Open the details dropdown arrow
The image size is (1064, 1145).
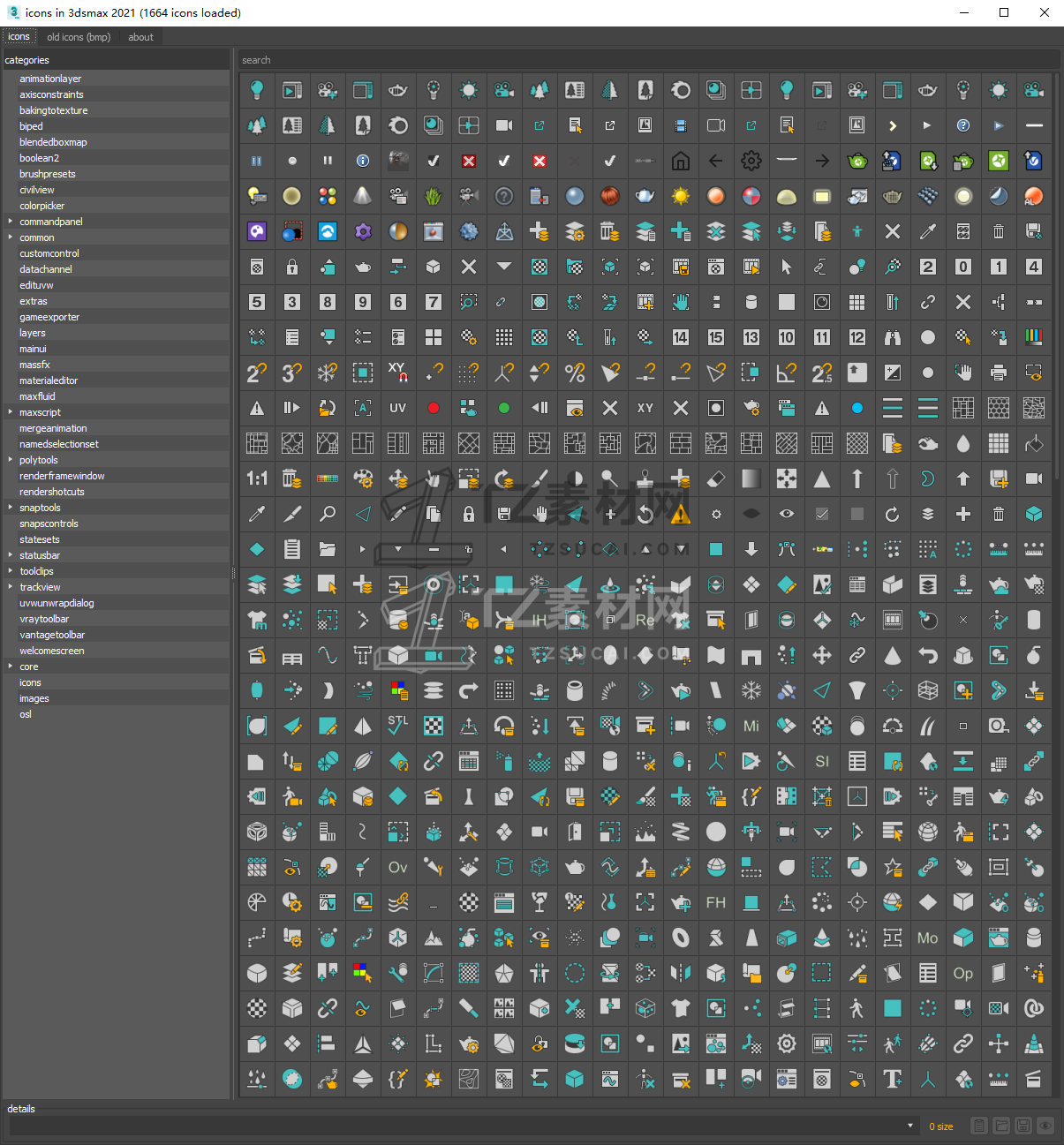(910, 1126)
